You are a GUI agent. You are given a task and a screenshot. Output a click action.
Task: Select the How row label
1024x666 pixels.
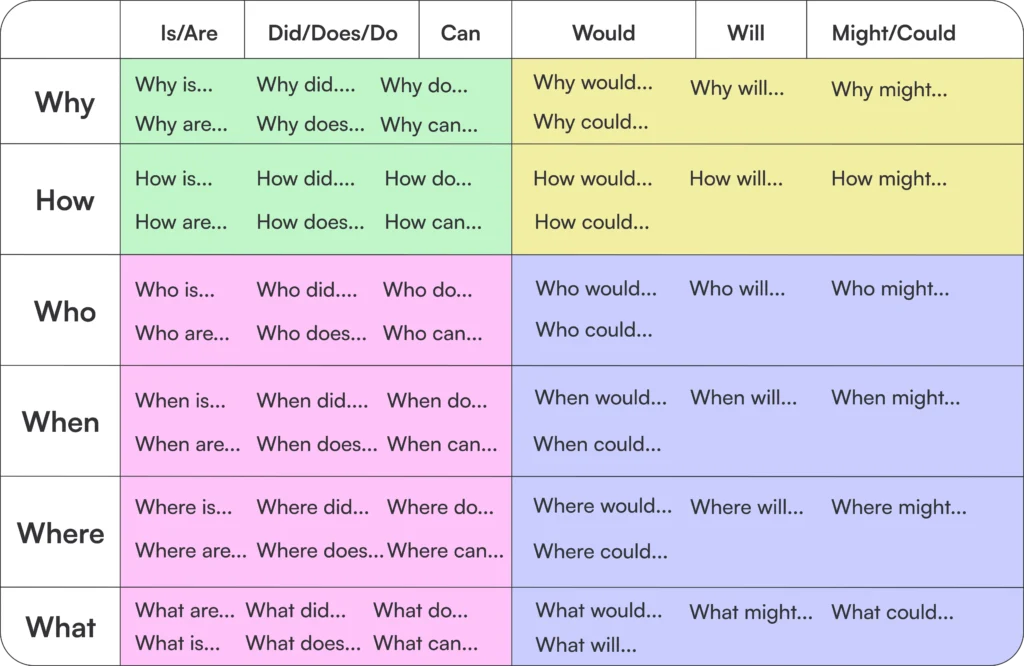point(65,200)
